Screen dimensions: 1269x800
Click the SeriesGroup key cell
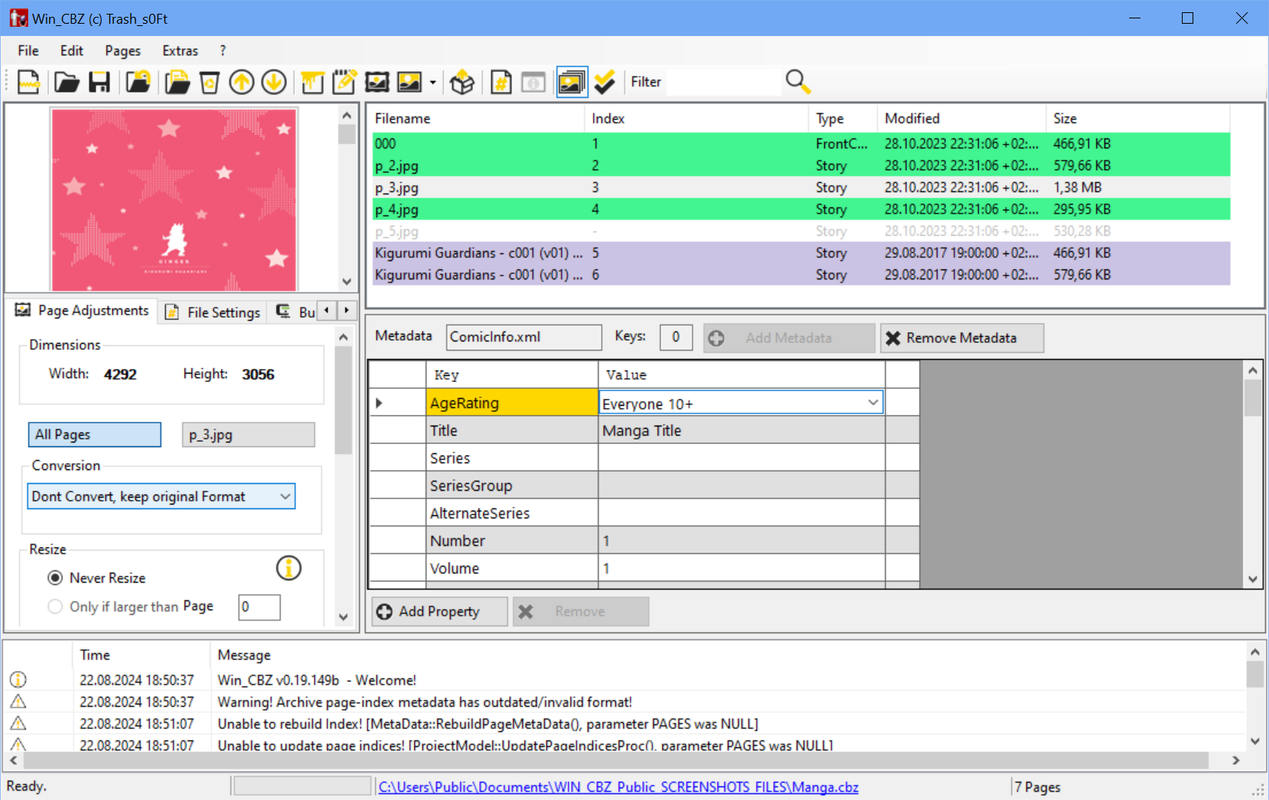(512, 486)
